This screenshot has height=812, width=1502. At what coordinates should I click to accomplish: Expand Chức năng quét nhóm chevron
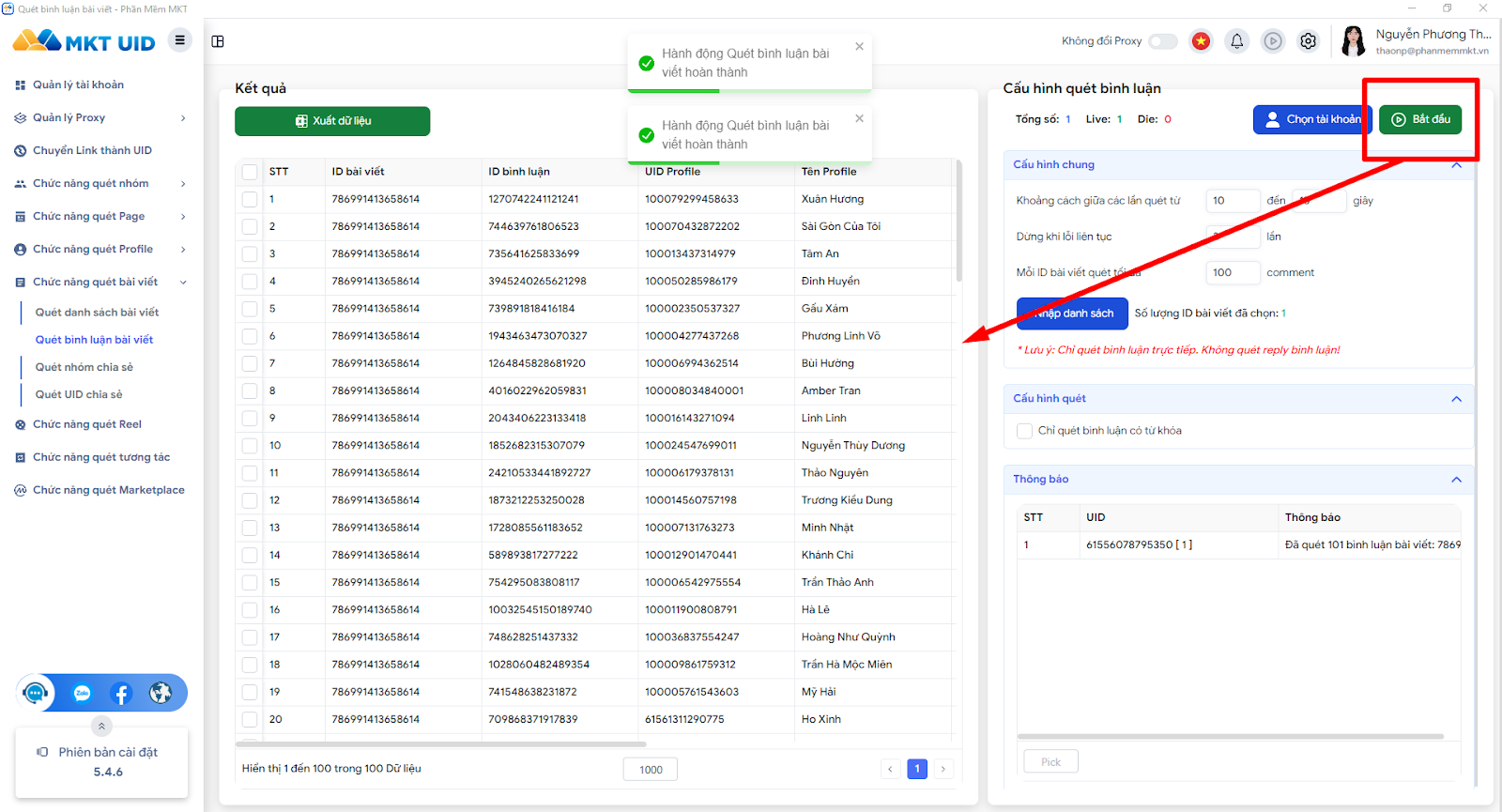pos(183,184)
